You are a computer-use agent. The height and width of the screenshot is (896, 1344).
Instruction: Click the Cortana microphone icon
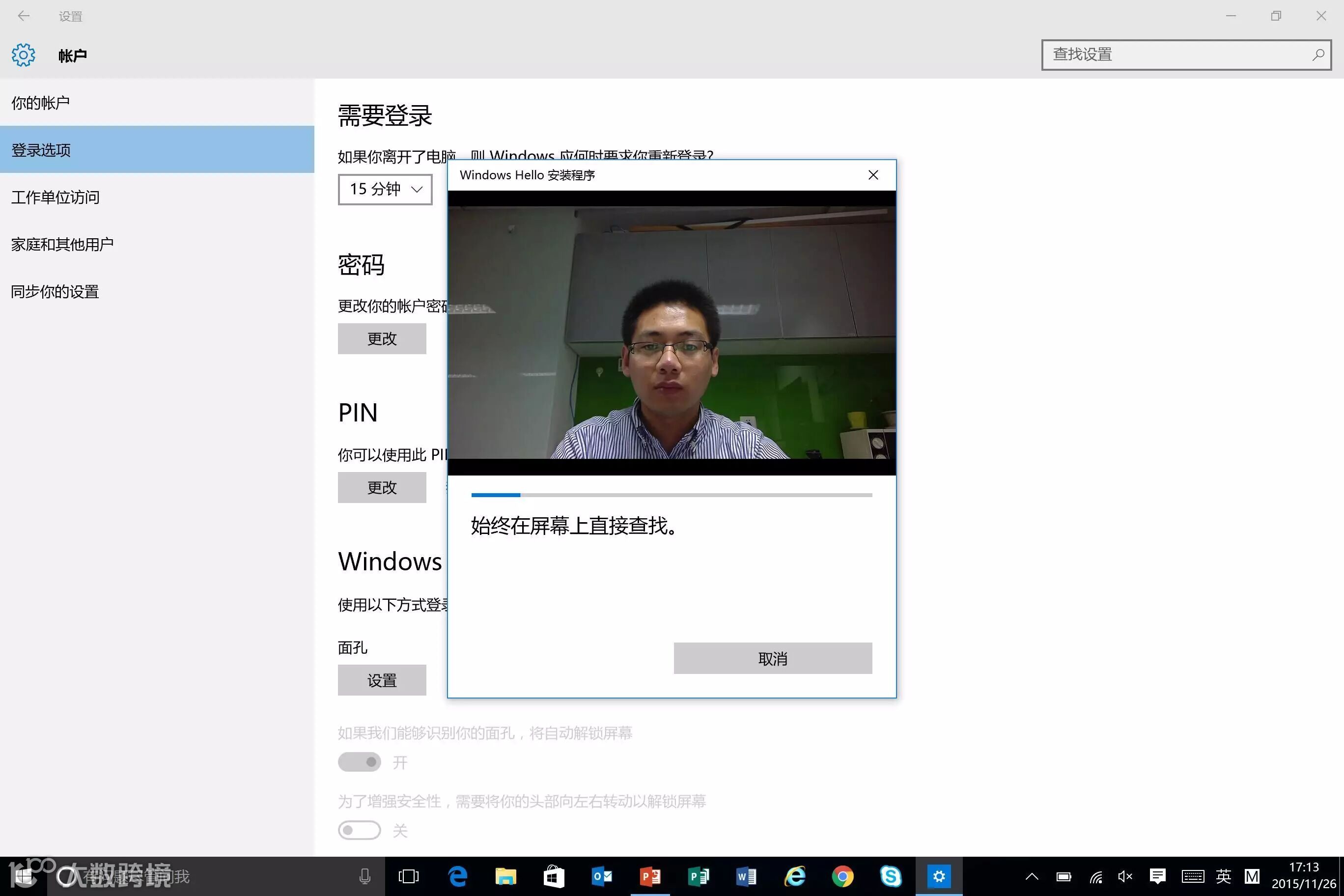(364, 876)
